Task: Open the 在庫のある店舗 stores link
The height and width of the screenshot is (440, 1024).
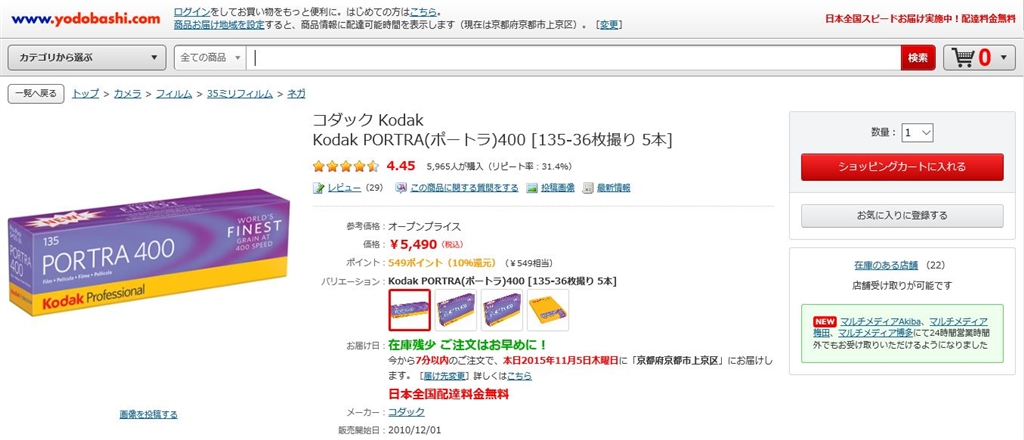Action: 885,266
